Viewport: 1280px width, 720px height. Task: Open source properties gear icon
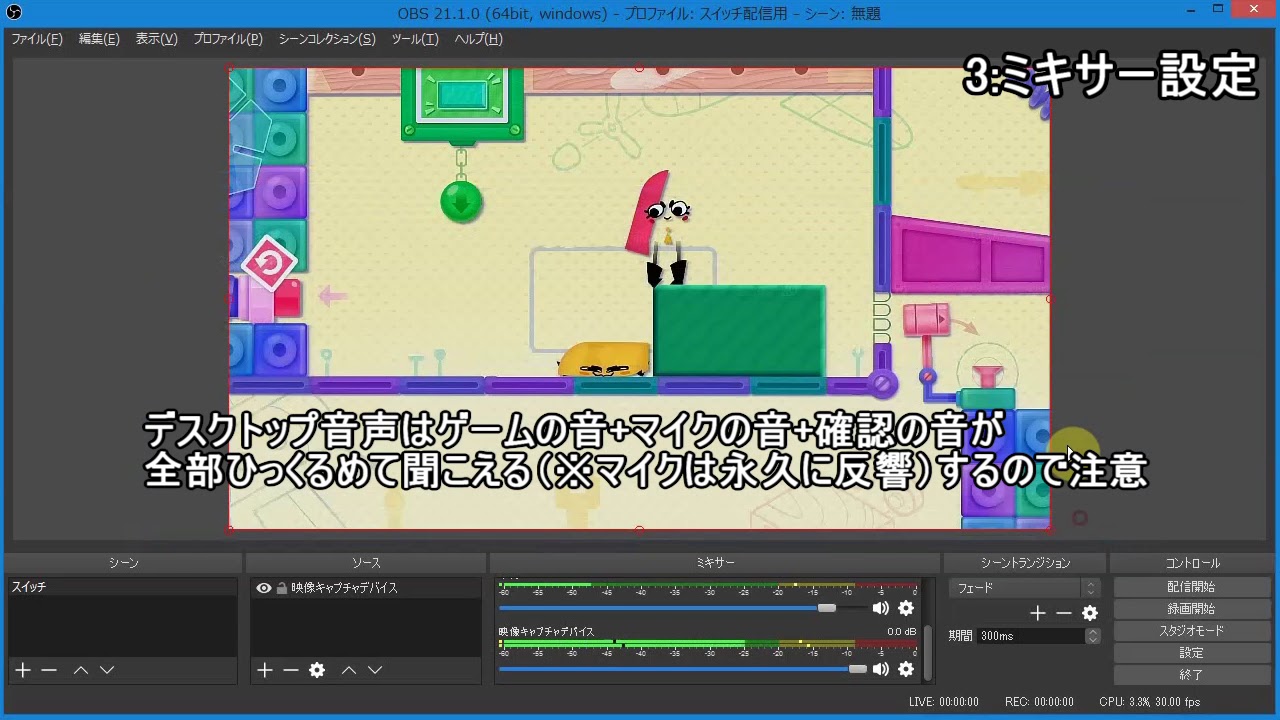point(317,670)
